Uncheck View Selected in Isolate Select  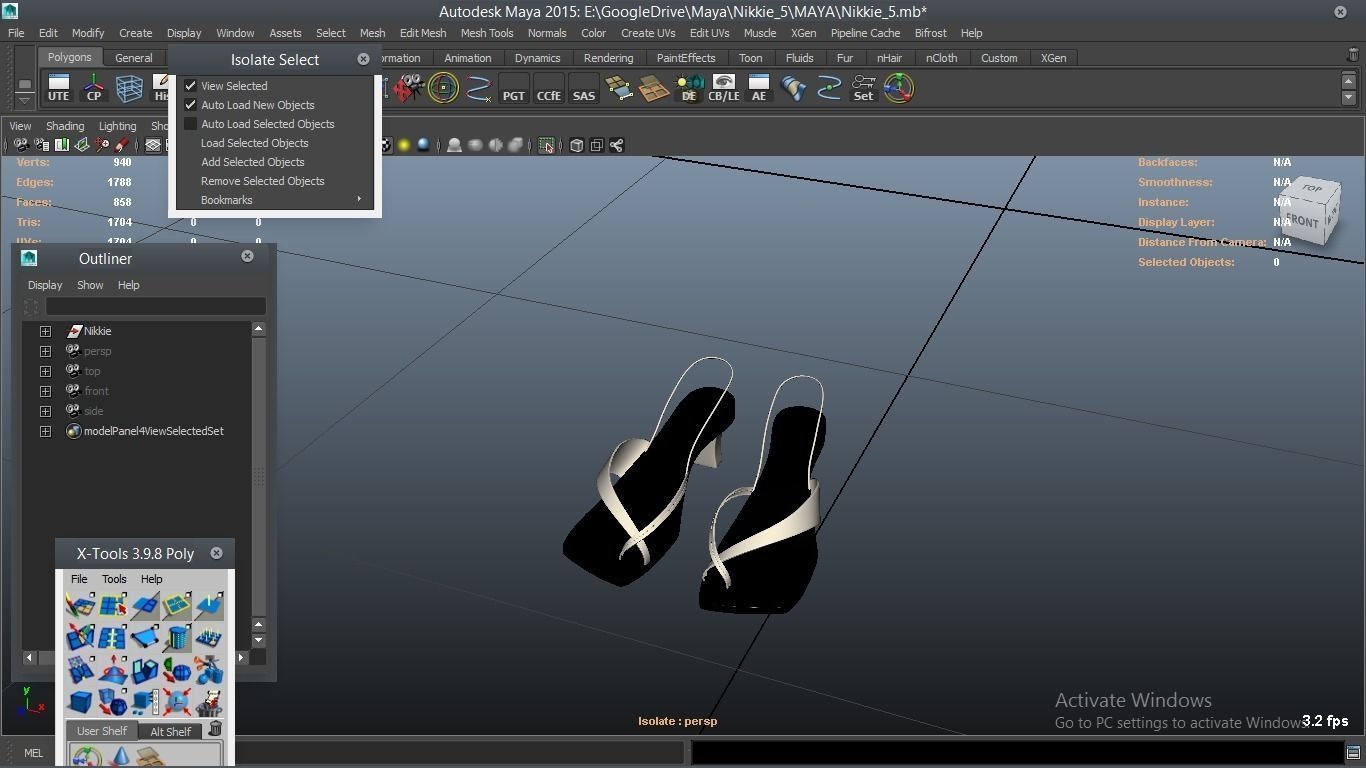[190, 86]
